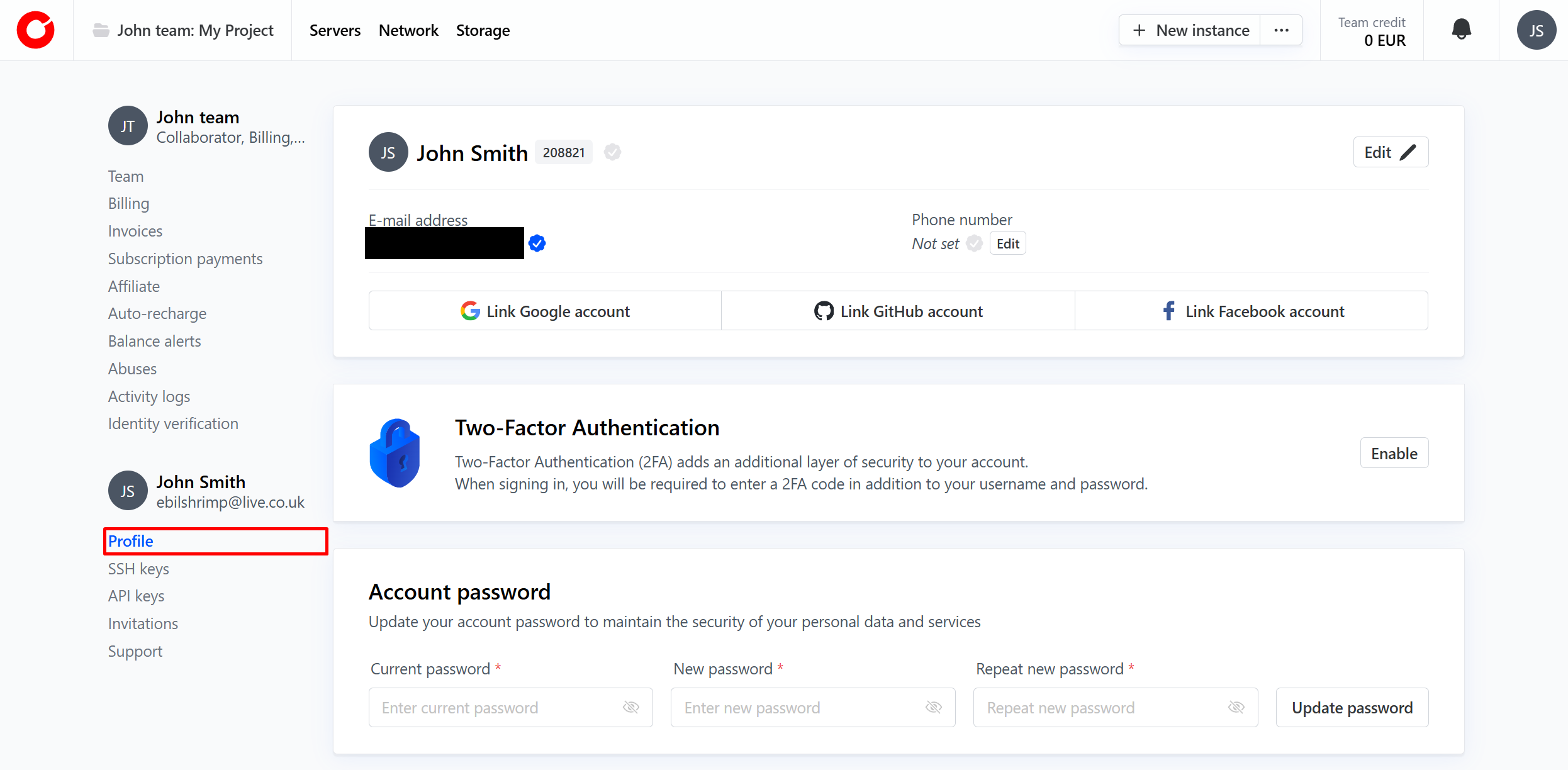
Task: Toggle new password visibility eye
Action: 933,708
